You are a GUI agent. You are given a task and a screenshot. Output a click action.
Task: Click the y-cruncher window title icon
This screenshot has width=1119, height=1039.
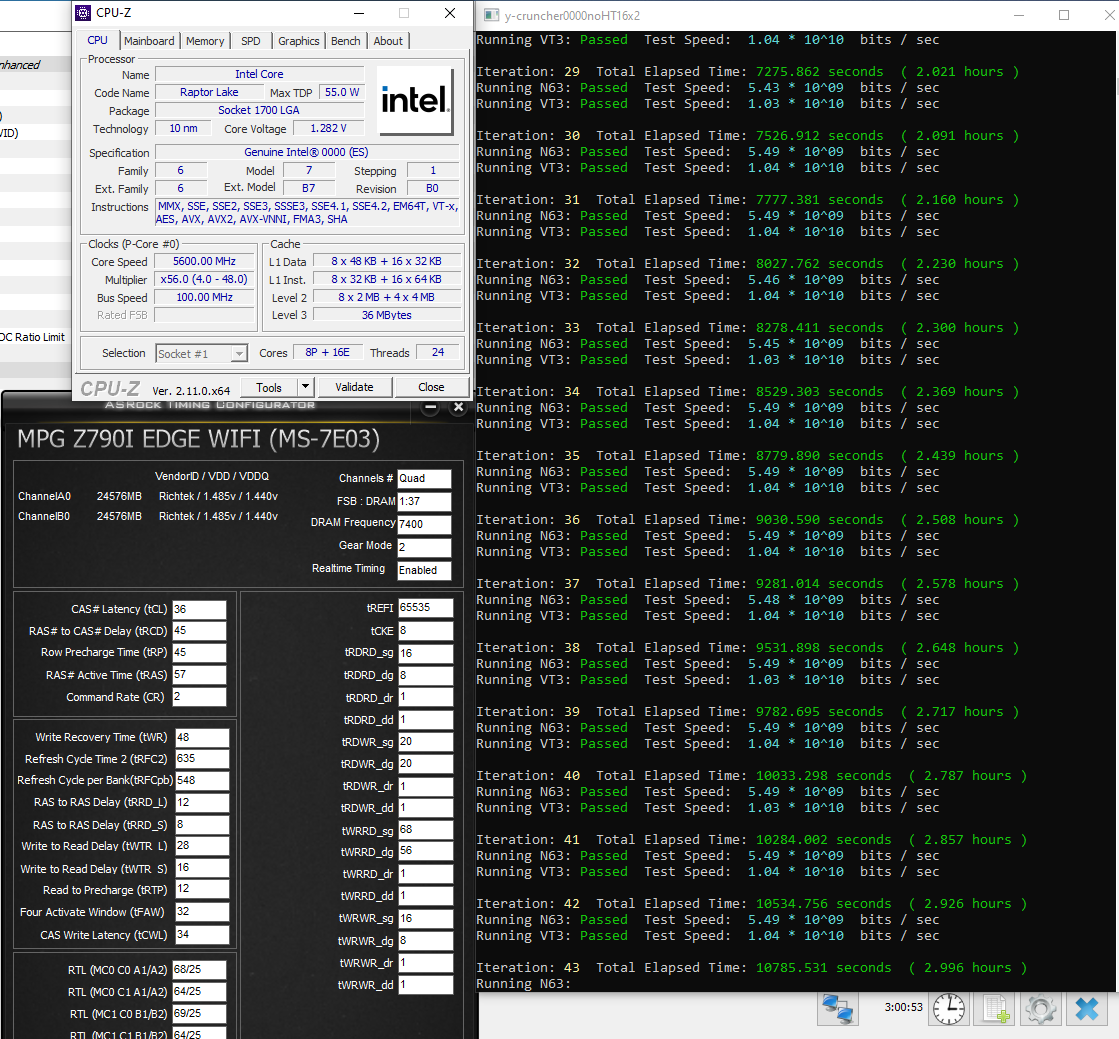point(491,15)
